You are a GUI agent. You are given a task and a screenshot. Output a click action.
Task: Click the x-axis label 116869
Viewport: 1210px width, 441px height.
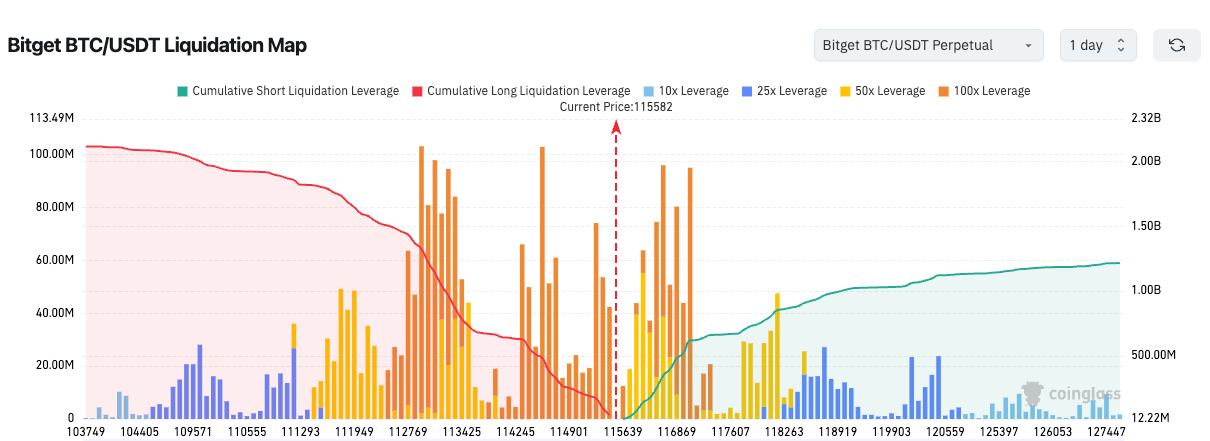click(676, 431)
